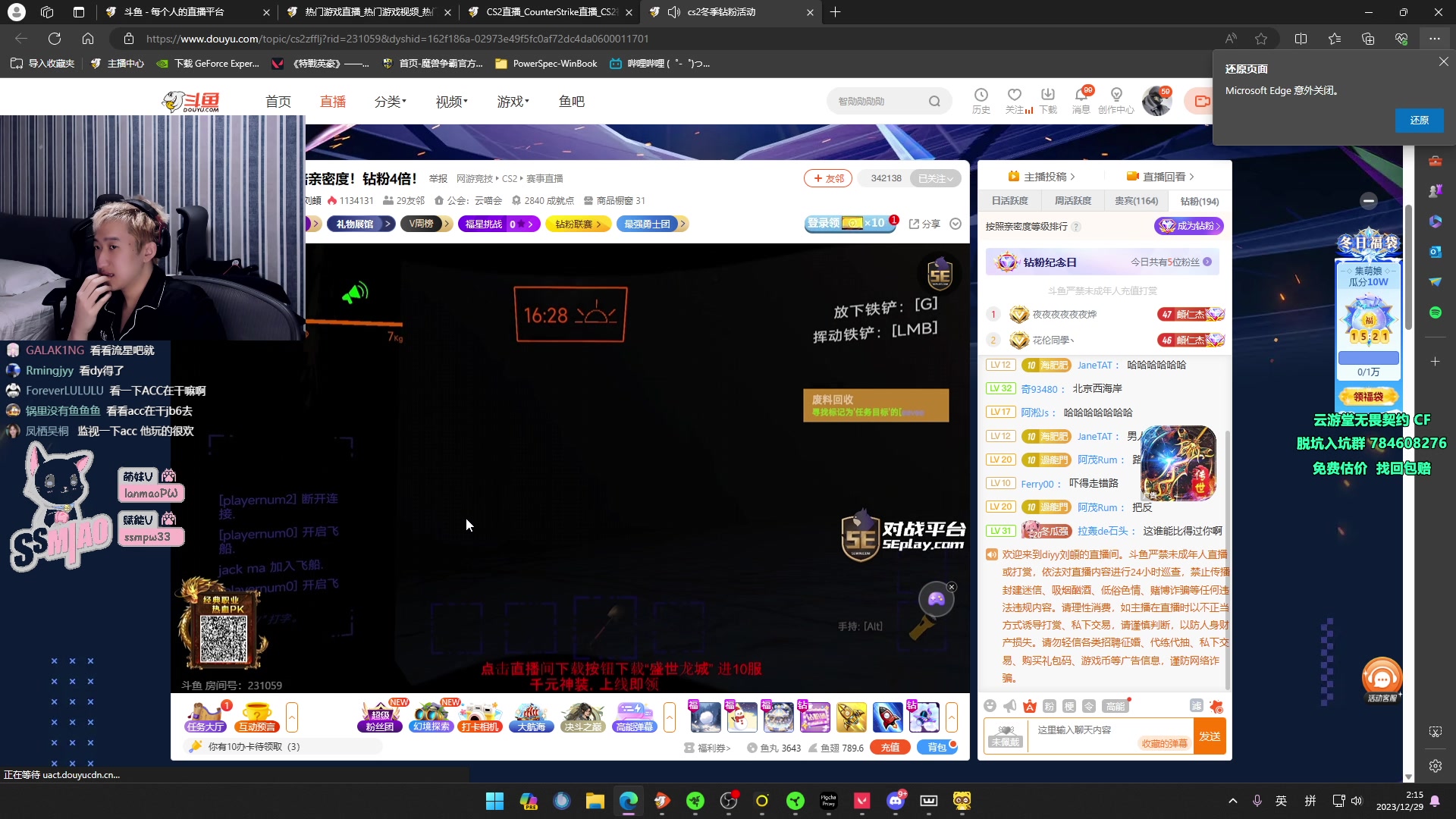Switch to the 钻粉(194) tab
Screen dimensions: 1456x819
click(1200, 201)
